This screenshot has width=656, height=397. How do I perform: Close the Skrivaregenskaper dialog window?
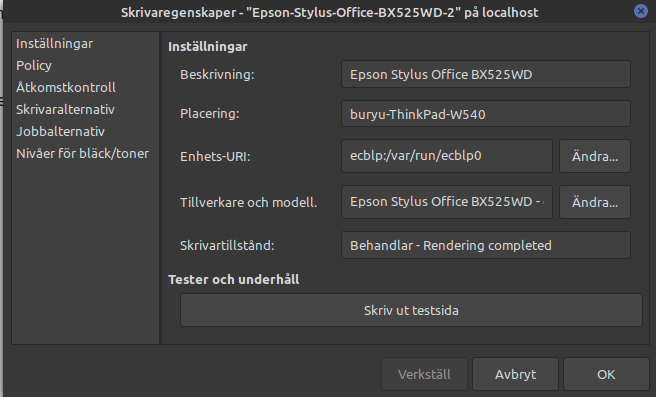pos(641,11)
